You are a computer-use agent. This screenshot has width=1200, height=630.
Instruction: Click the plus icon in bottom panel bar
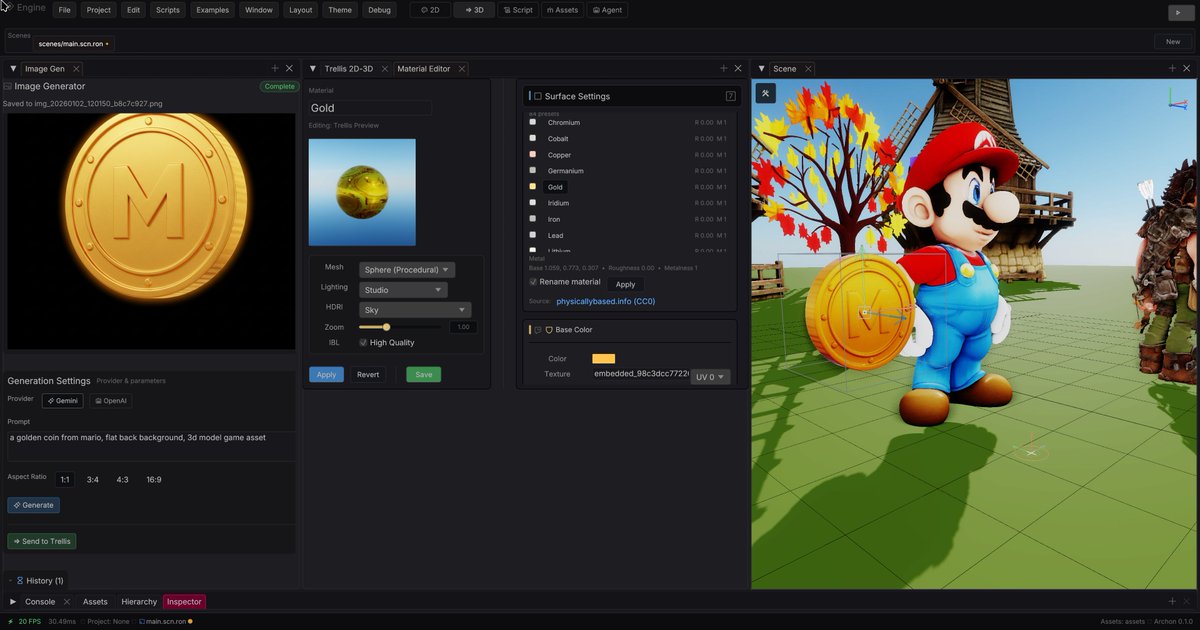(x=1173, y=601)
